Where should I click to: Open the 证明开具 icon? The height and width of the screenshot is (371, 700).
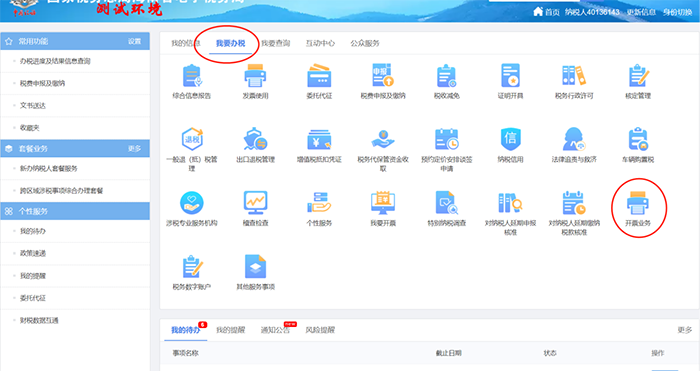[510, 76]
